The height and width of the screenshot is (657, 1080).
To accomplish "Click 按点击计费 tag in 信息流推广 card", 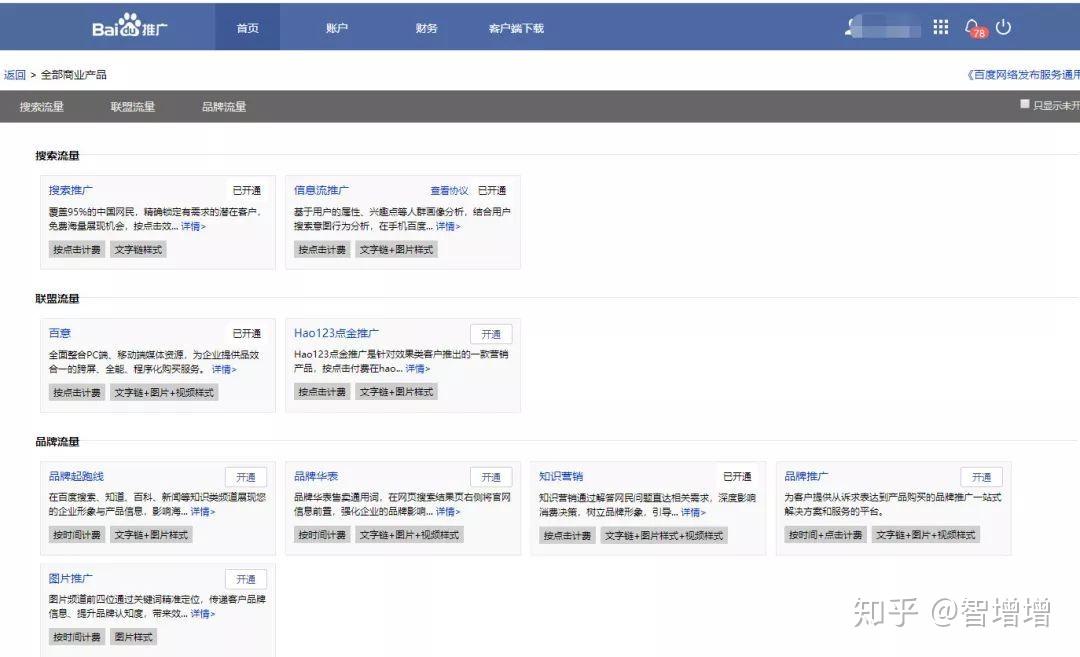I will click(x=322, y=249).
